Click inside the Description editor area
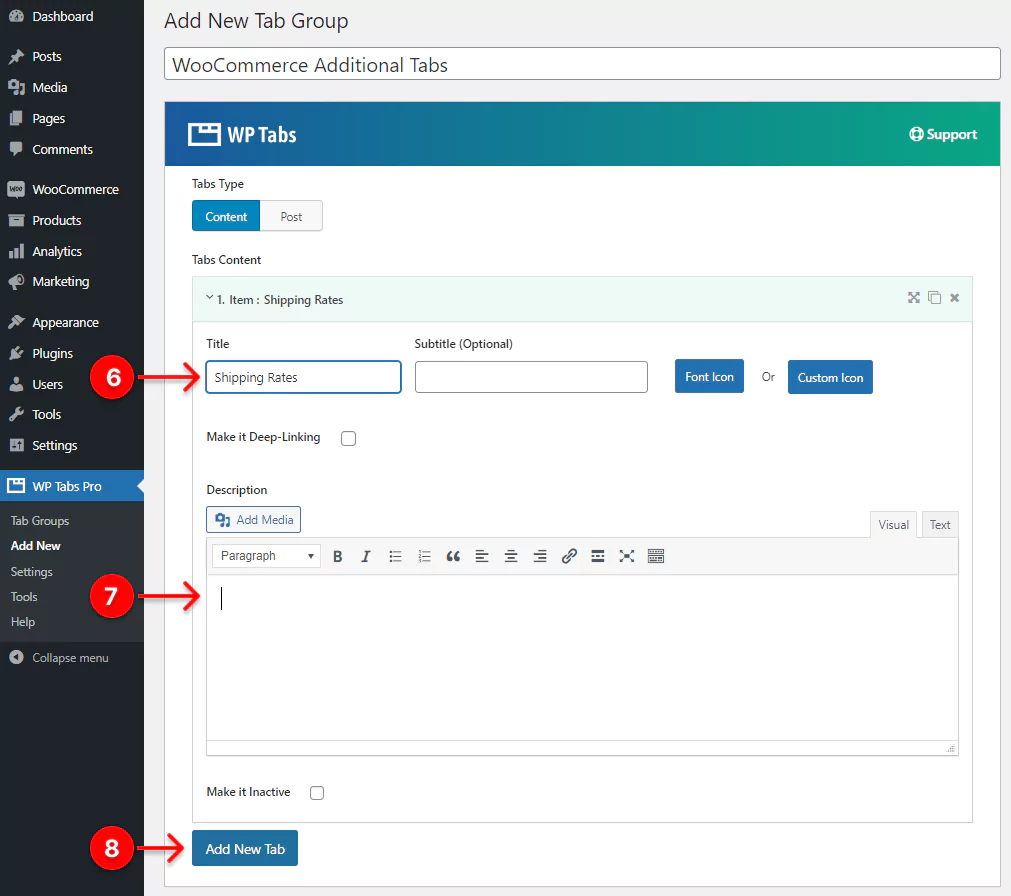The width and height of the screenshot is (1011, 896). tap(582, 657)
